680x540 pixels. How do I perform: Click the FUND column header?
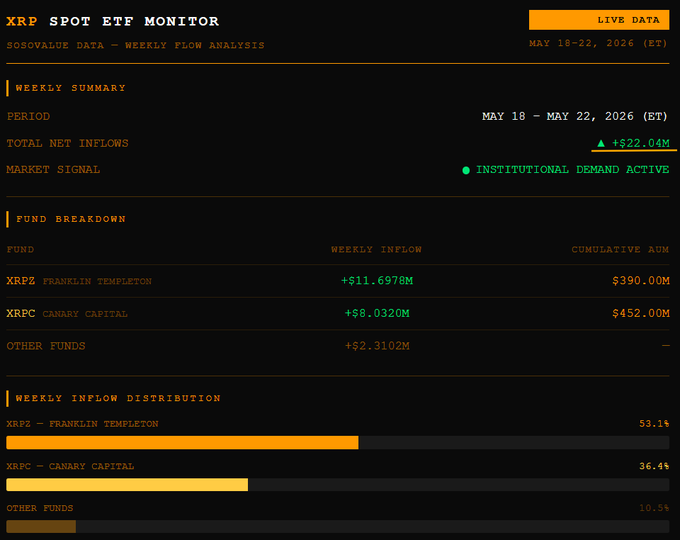pyautogui.click(x=20, y=249)
